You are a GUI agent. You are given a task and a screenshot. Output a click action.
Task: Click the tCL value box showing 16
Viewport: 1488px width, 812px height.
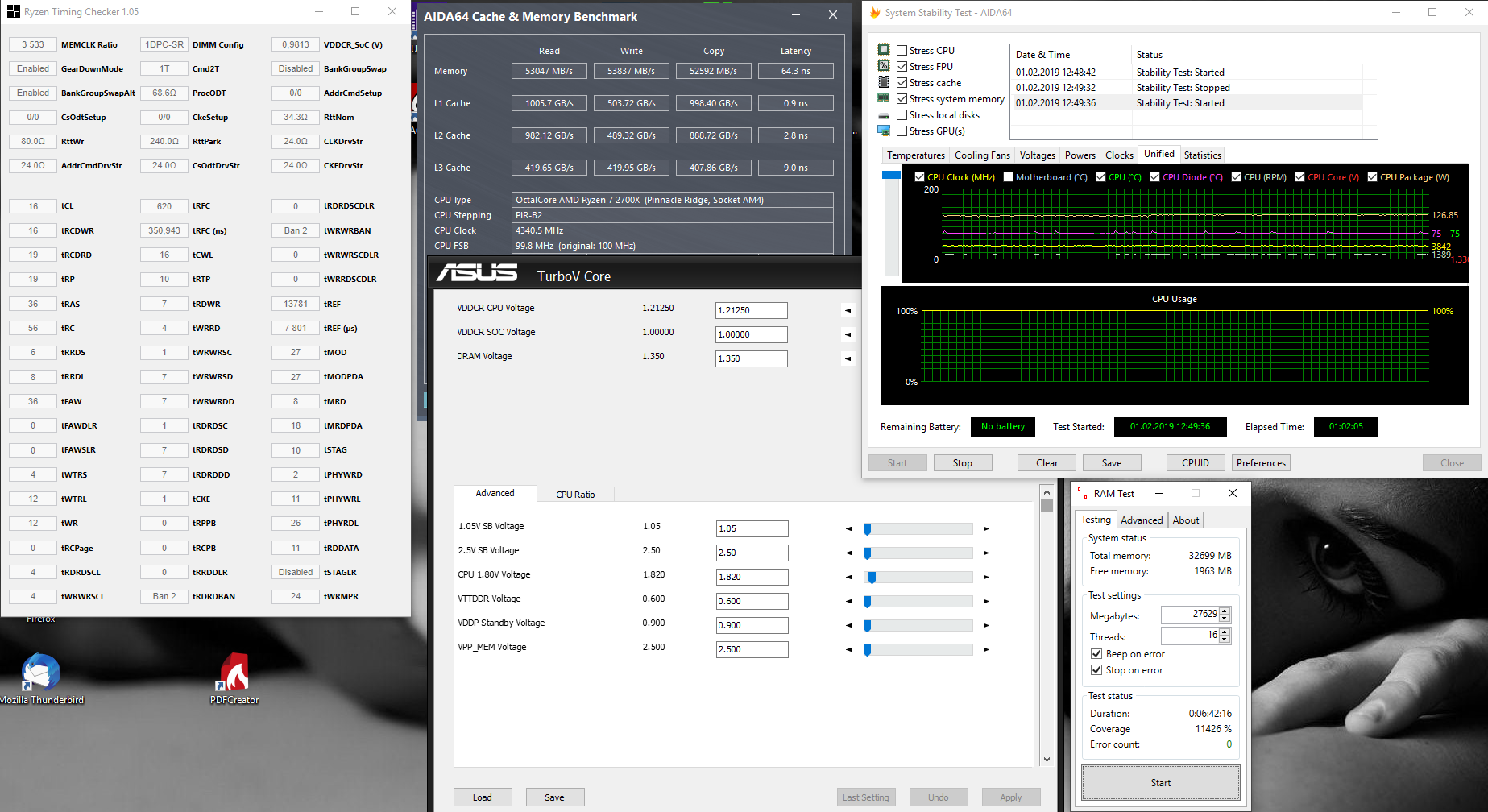(x=33, y=206)
